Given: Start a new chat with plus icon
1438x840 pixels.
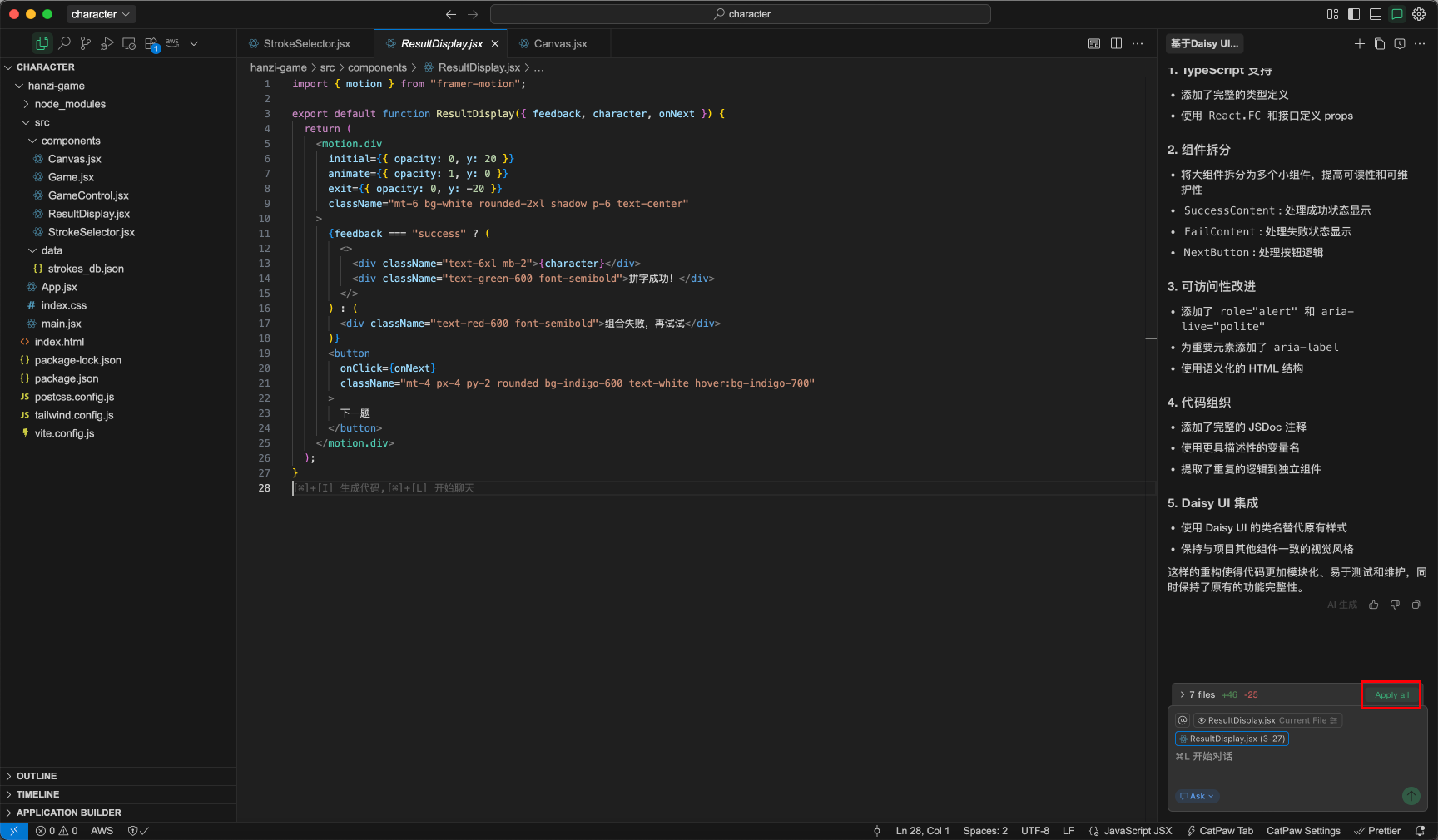Looking at the screenshot, I should (x=1359, y=44).
